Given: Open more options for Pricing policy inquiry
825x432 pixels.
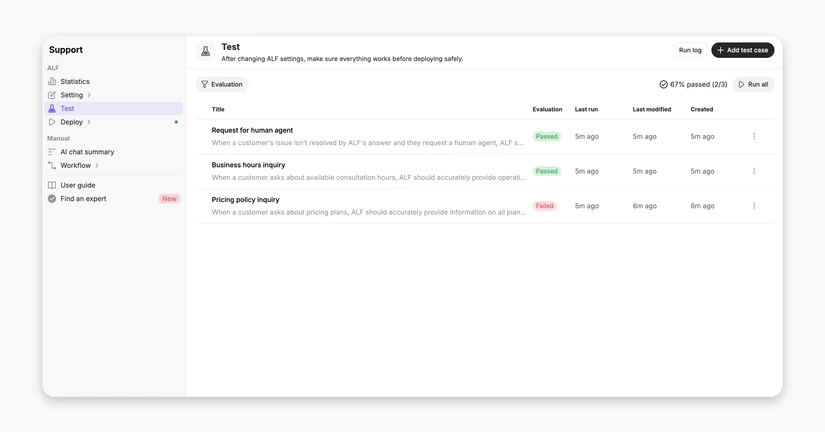Looking at the screenshot, I should tap(754, 206).
